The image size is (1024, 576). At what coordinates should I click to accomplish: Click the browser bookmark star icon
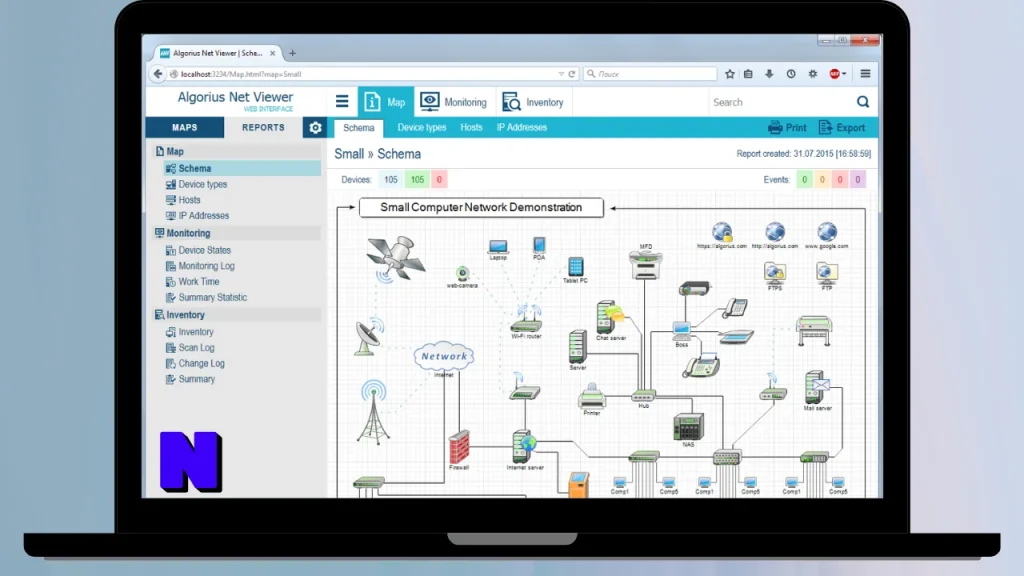tap(729, 74)
